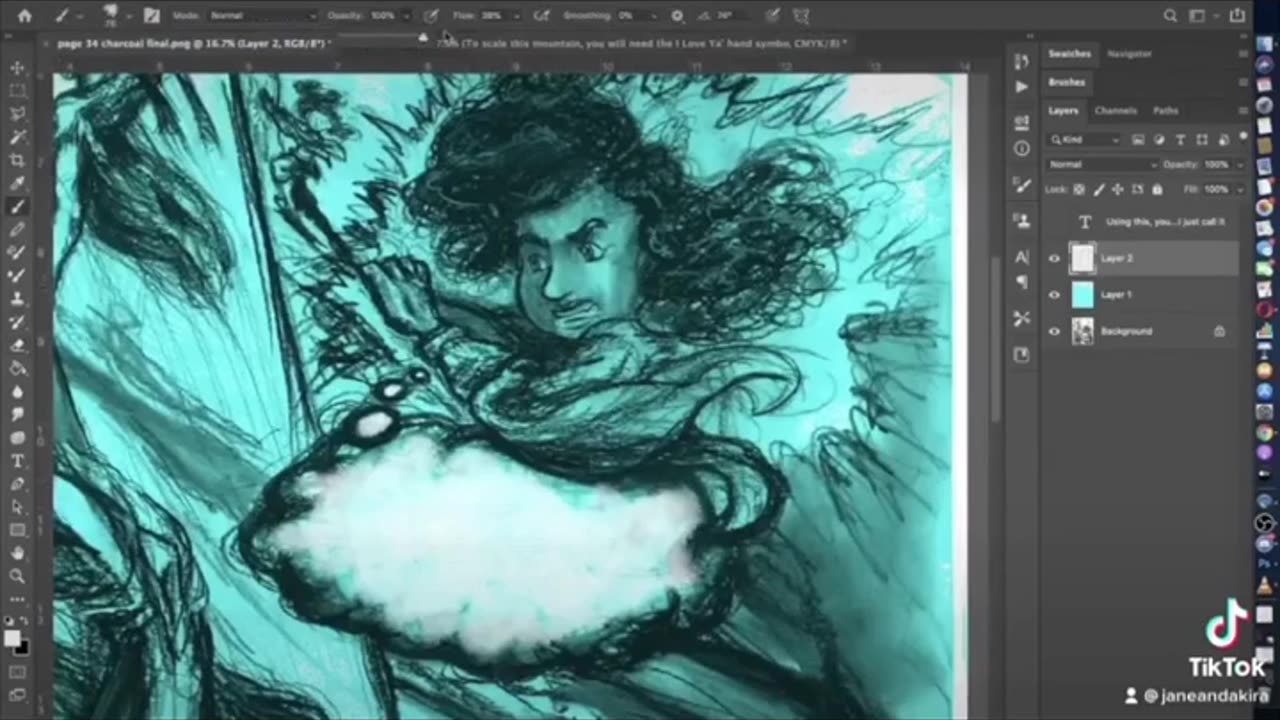This screenshot has height=720, width=1280.
Task: Select the Blur tool
Action: (x=17, y=391)
